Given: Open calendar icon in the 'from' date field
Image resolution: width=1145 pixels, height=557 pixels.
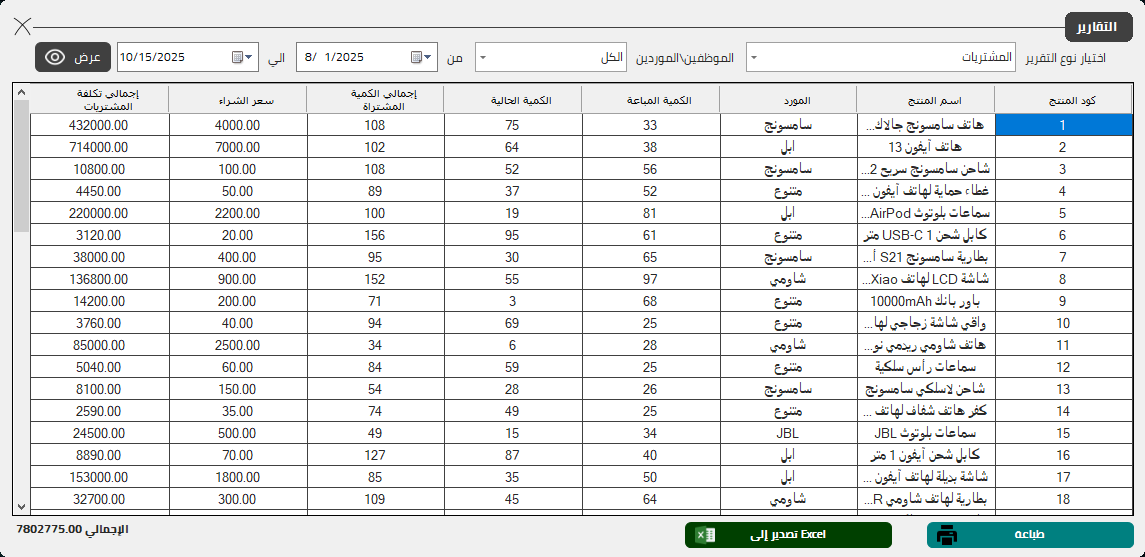Looking at the screenshot, I should pyautogui.click(x=416, y=57).
